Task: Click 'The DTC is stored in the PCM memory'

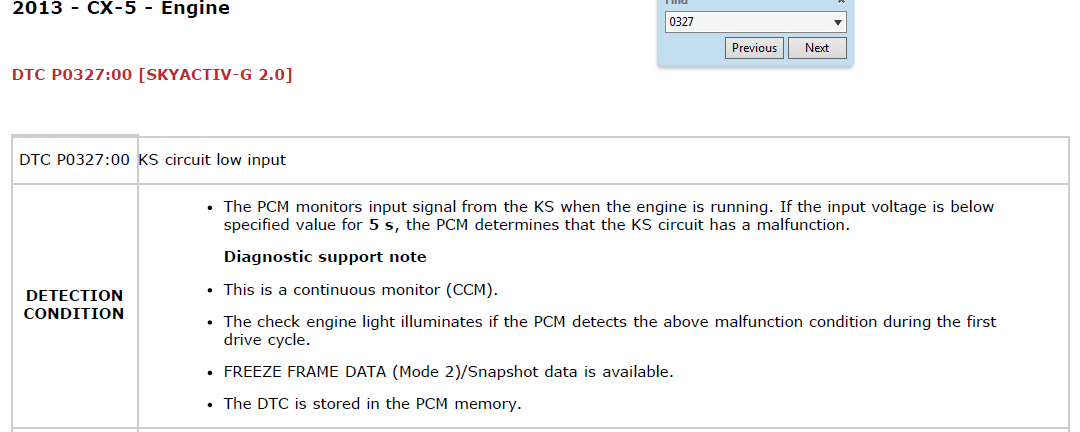Action: point(372,405)
